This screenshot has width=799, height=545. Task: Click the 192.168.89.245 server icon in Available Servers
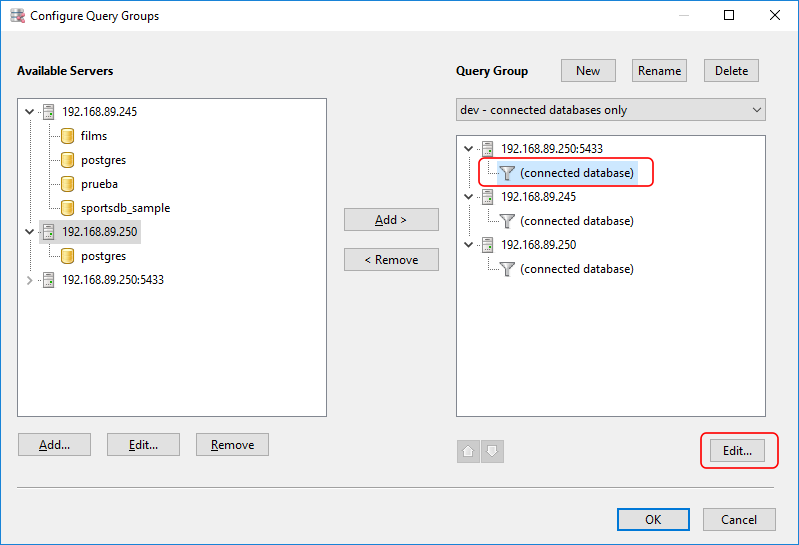click(x=48, y=112)
